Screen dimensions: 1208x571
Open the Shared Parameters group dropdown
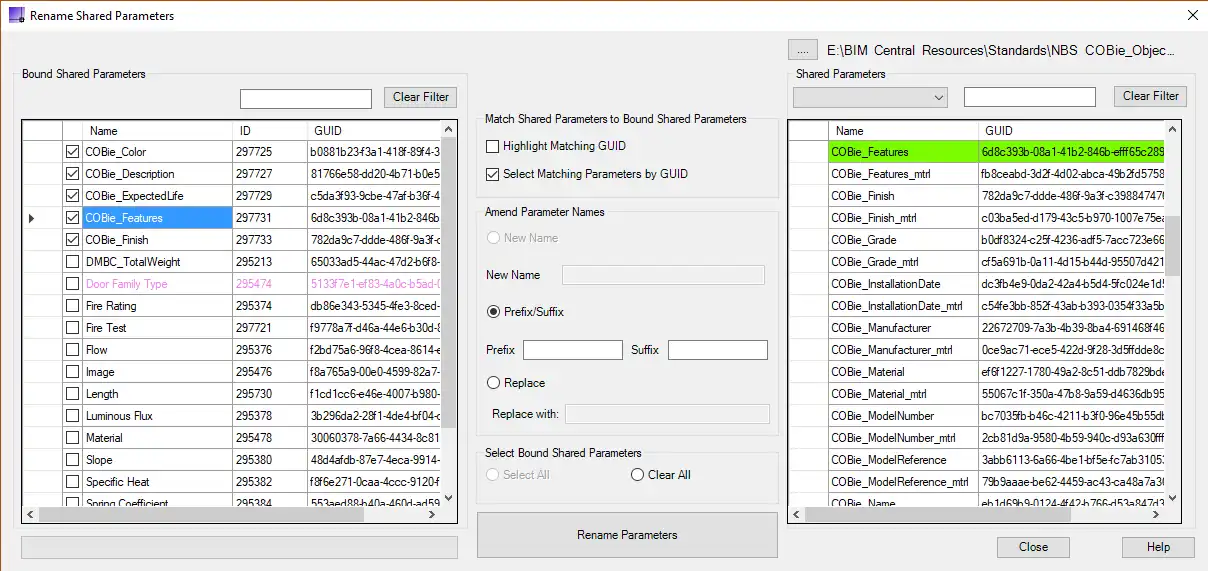869,97
